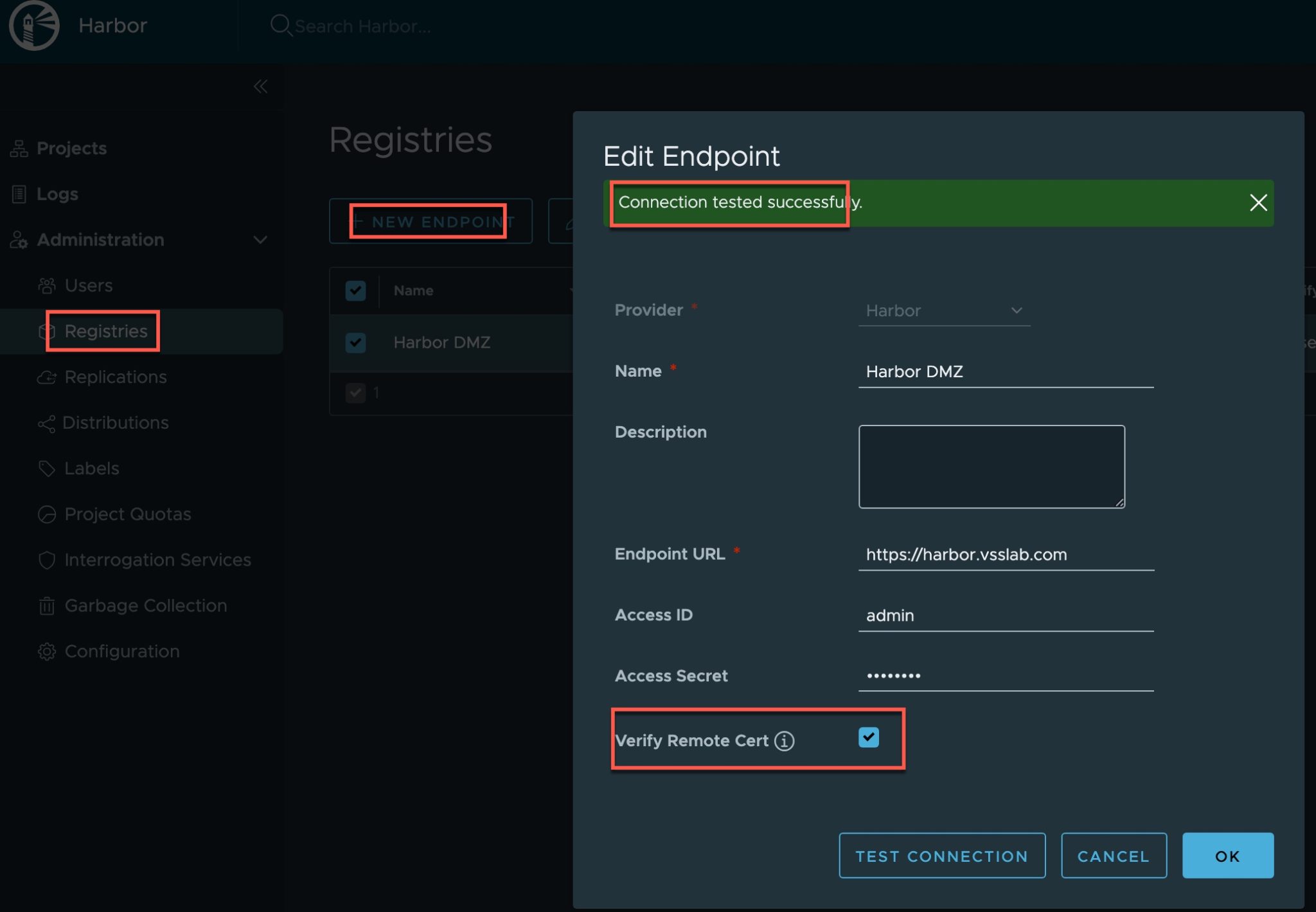
Task: Collapse the Administration menu chevron
Action: click(x=260, y=240)
